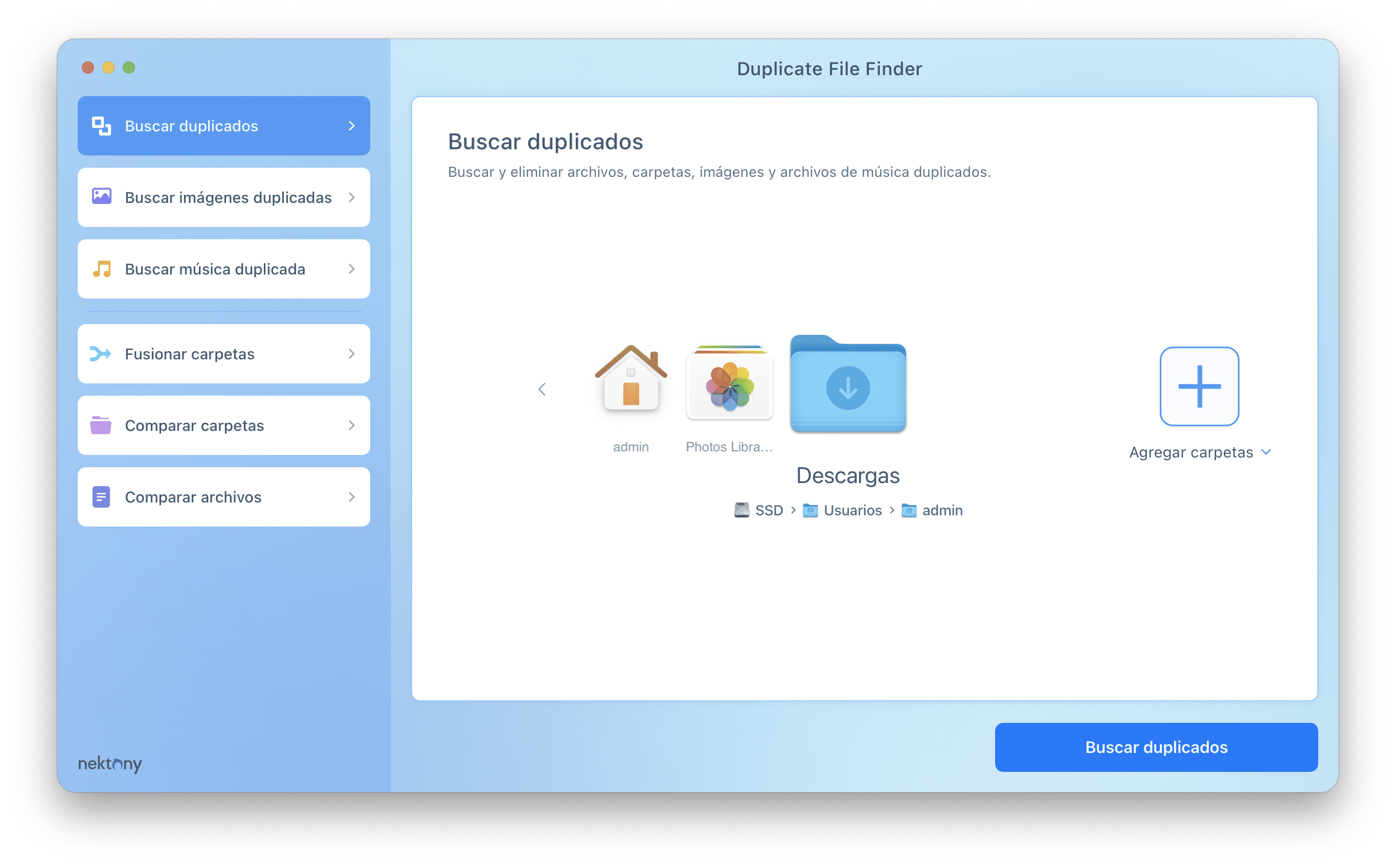Click the Fusionar carpetas merge arrow icon
Screen dimensions: 1396x868
pyautogui.click(x=101, y=354)
